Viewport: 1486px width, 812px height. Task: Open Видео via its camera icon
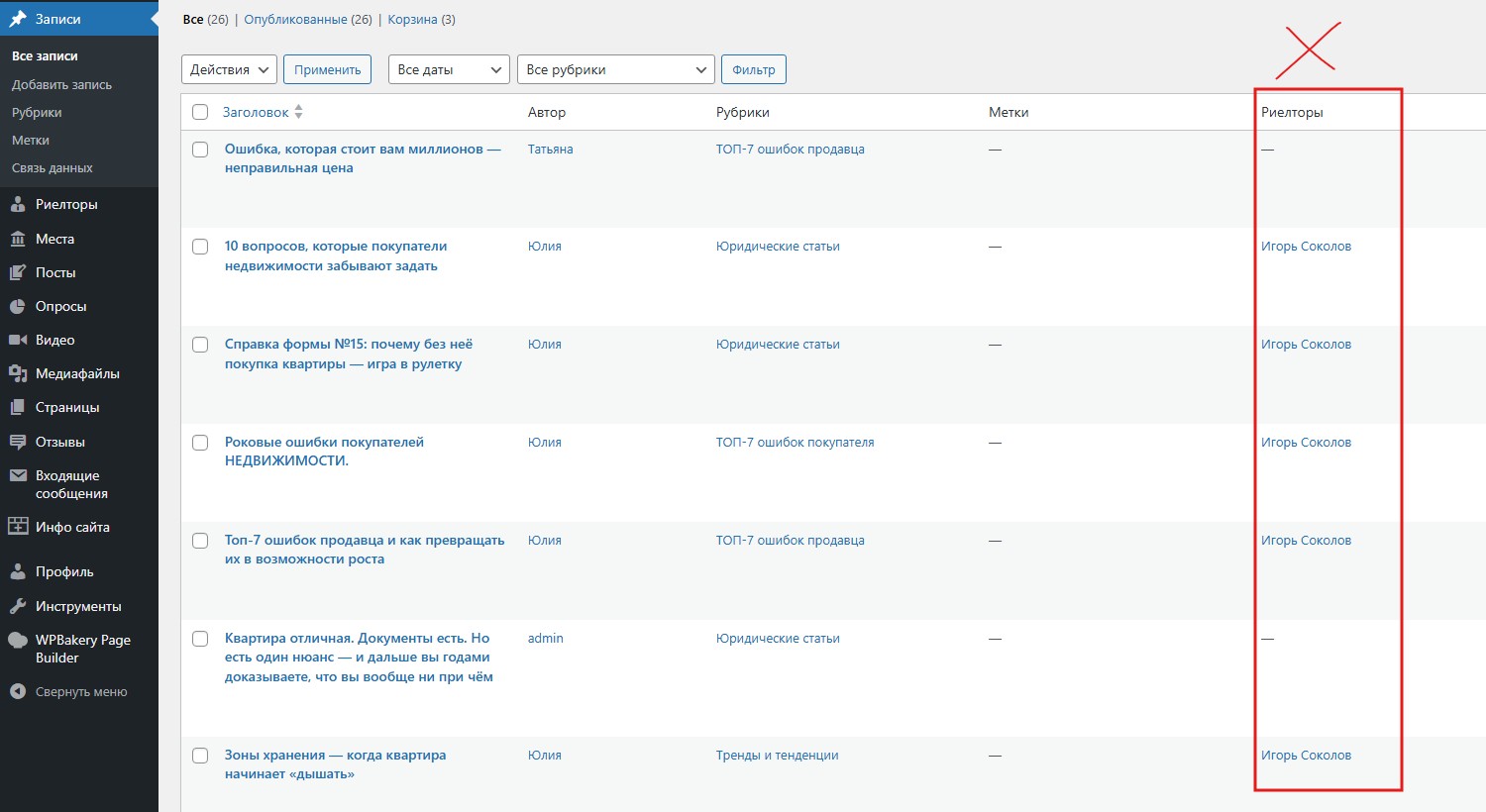pos(18,340)
